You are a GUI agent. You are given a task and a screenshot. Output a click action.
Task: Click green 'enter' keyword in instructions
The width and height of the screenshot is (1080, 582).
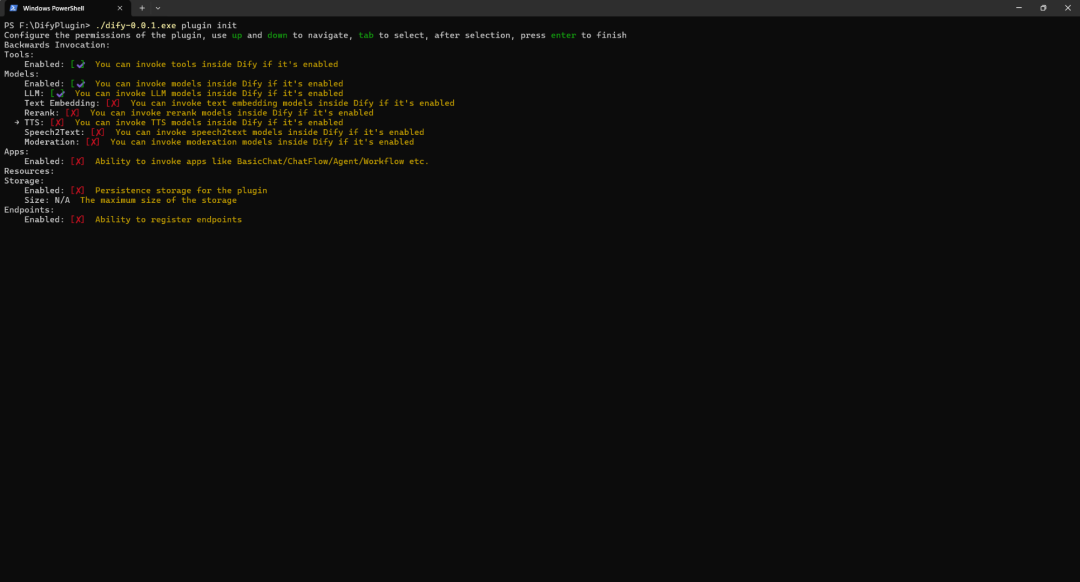563,35
